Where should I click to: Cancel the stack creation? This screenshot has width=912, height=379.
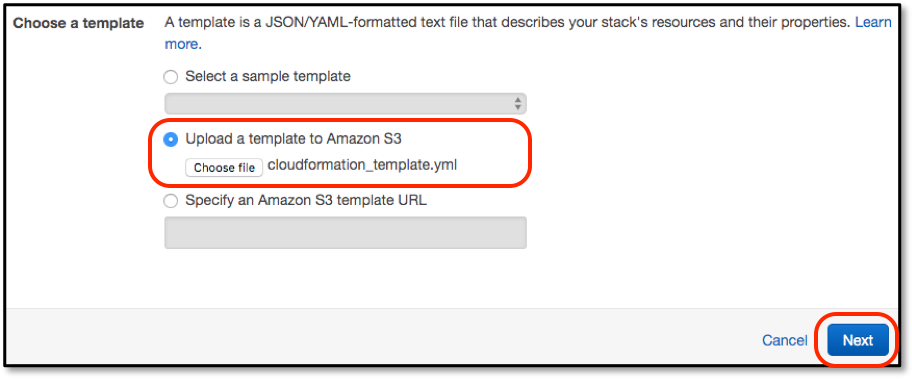[785, 340]
